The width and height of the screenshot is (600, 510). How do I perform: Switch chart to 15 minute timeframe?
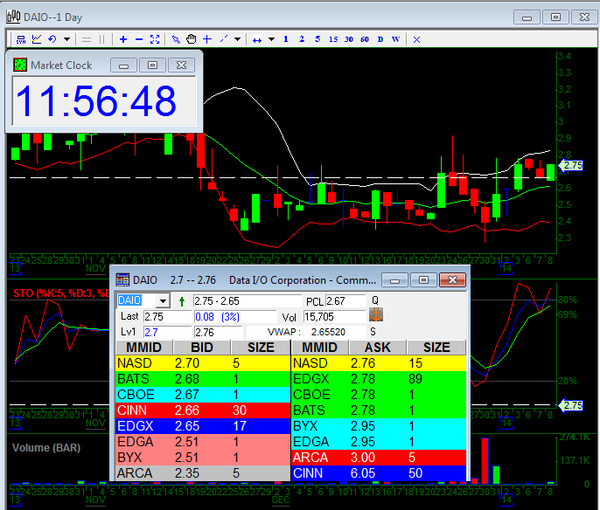[333, 39]
